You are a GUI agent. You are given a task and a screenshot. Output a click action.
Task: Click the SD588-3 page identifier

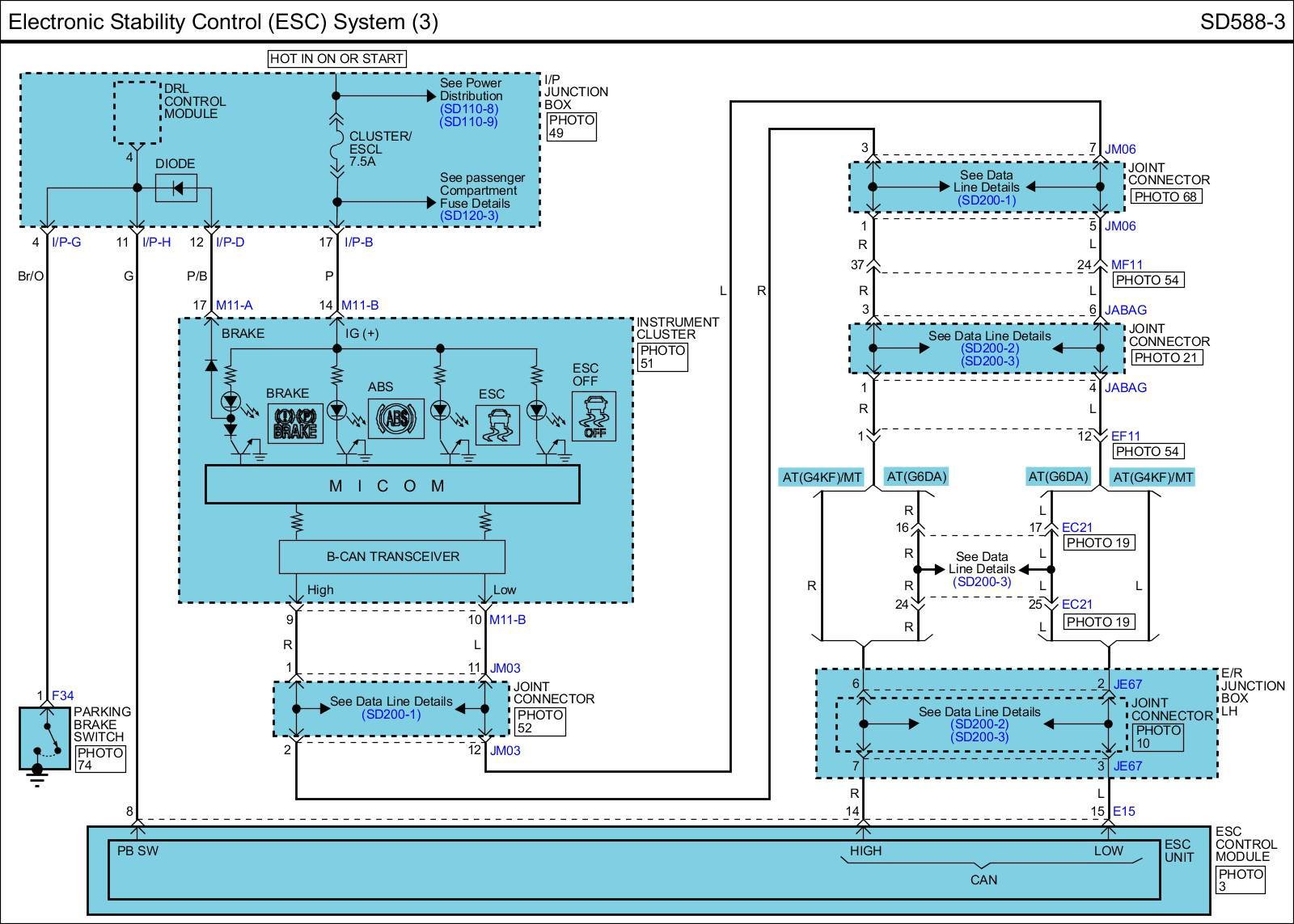1242,22
